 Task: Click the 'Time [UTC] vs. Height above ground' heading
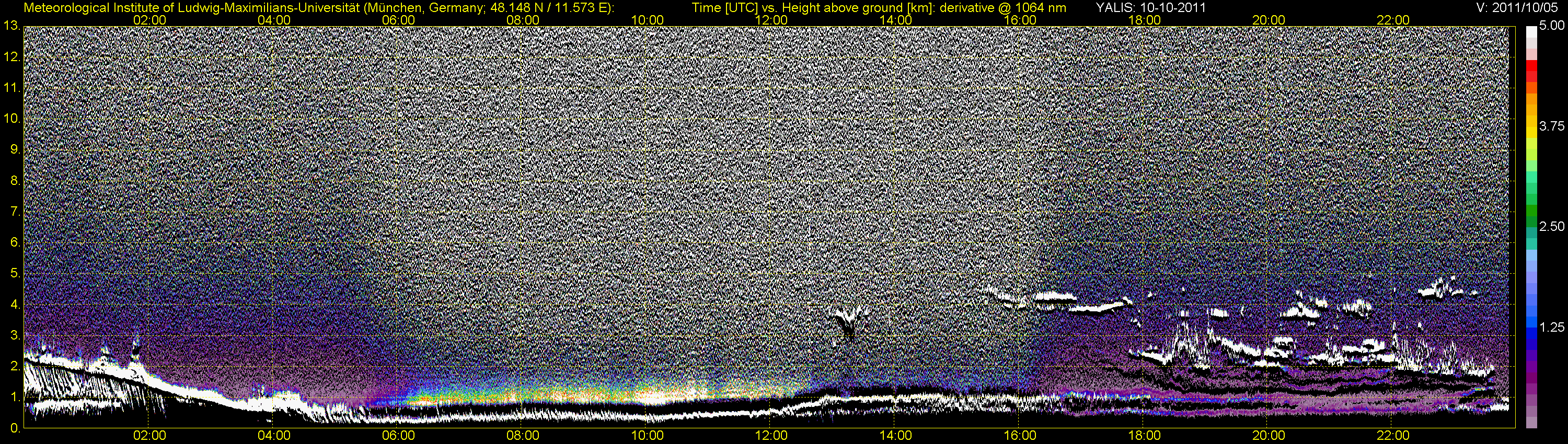[879, 8]
